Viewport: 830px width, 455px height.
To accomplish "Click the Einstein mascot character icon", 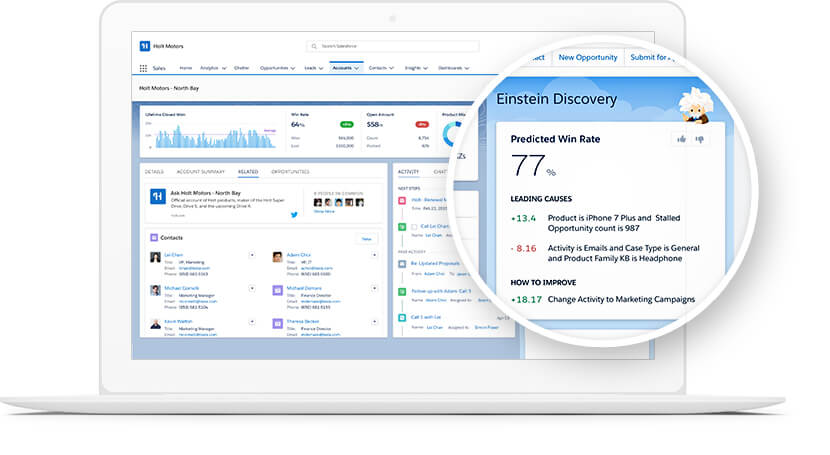I will [x=696, y=106].
